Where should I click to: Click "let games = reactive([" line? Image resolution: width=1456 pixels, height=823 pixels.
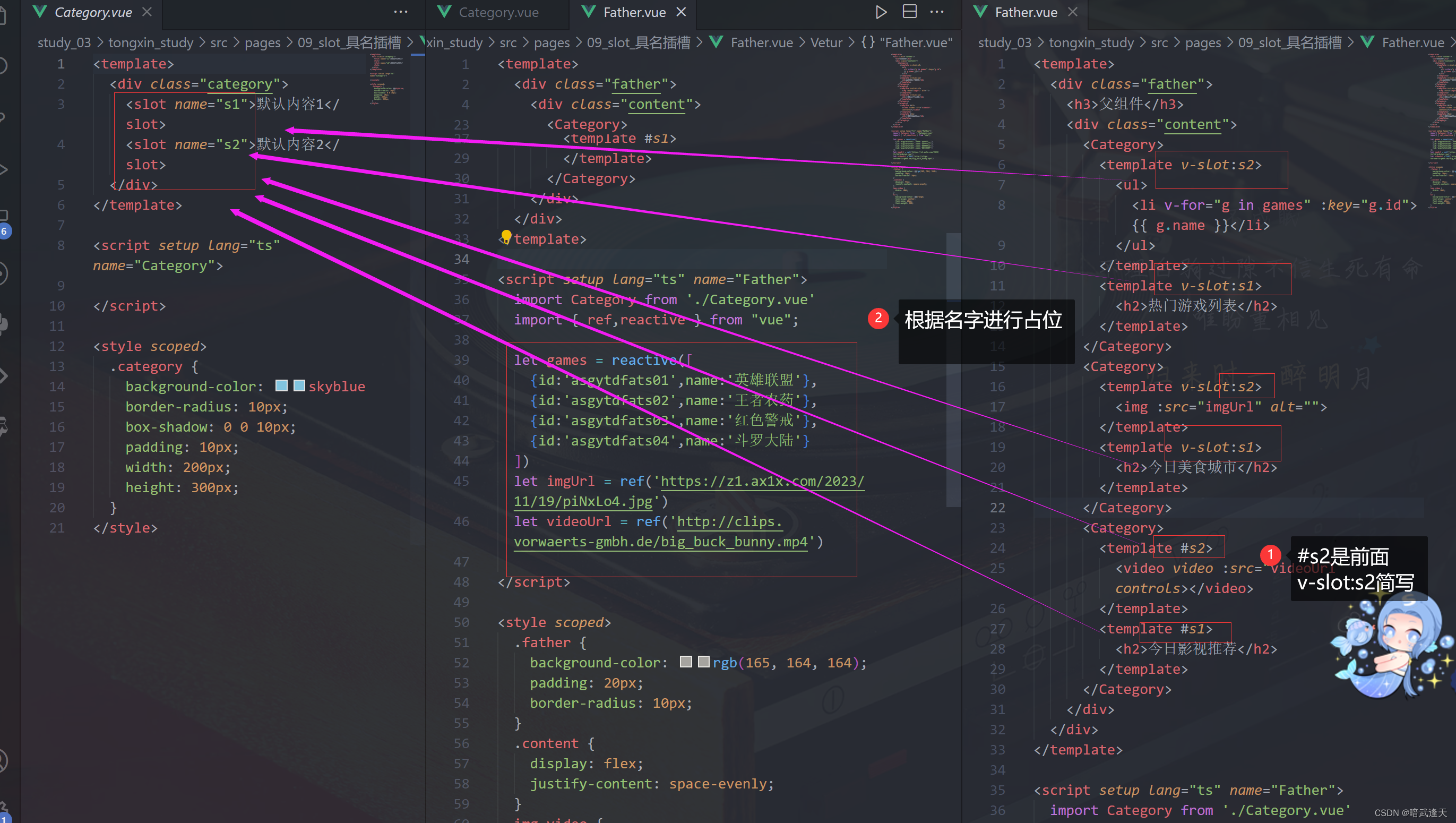point(603,359)
